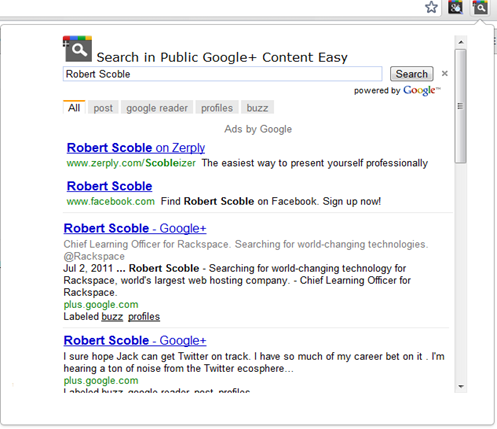Viewport: 497px width, 429px height.
Task: Switch to the google reader tab
Action: [x=157, y=108]
